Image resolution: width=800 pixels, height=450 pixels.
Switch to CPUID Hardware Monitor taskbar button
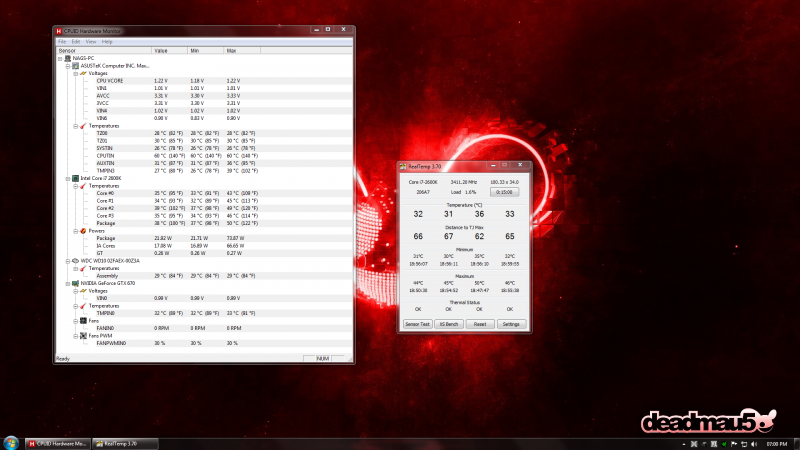coord(58,444)
